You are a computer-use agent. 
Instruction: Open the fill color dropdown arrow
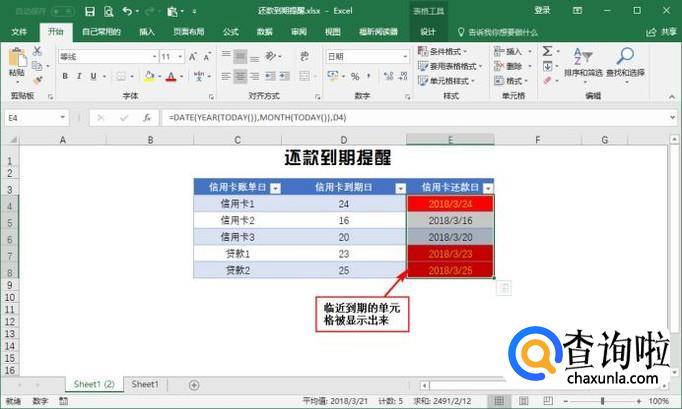tap(160, 77)
